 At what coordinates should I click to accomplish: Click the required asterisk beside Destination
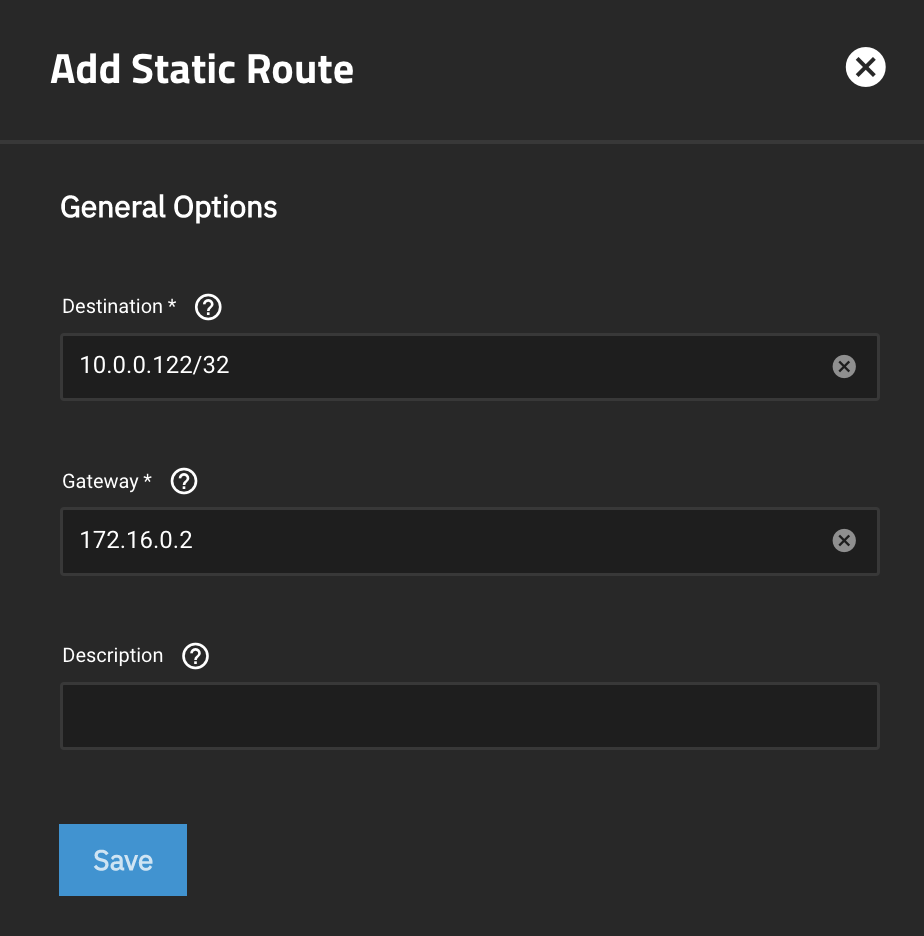click(172, 306)
